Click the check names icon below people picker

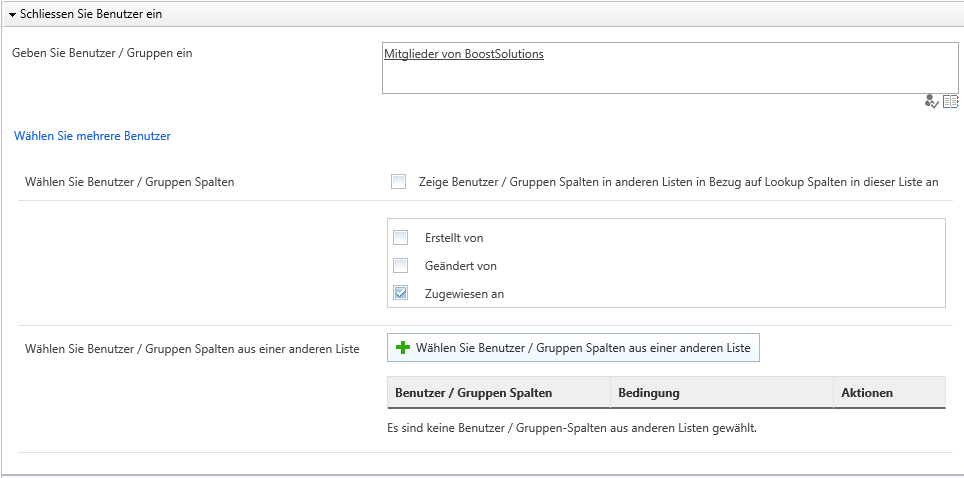coord(931,102)
